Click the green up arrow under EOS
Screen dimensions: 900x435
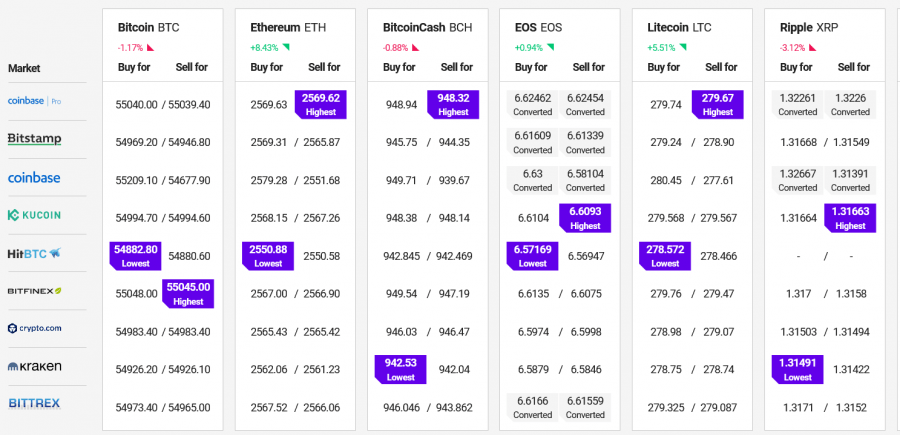pyautogui.click(x=550, y=47)
